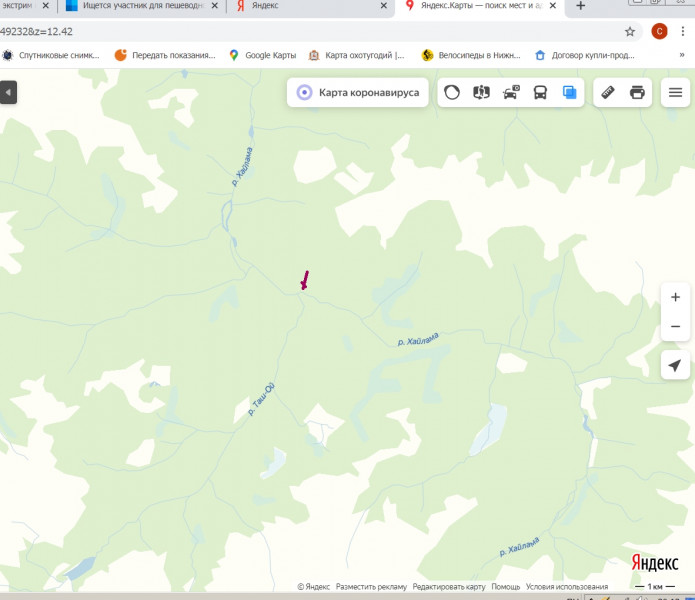
Task: Open a new browser tab
Action: point(581,6)
